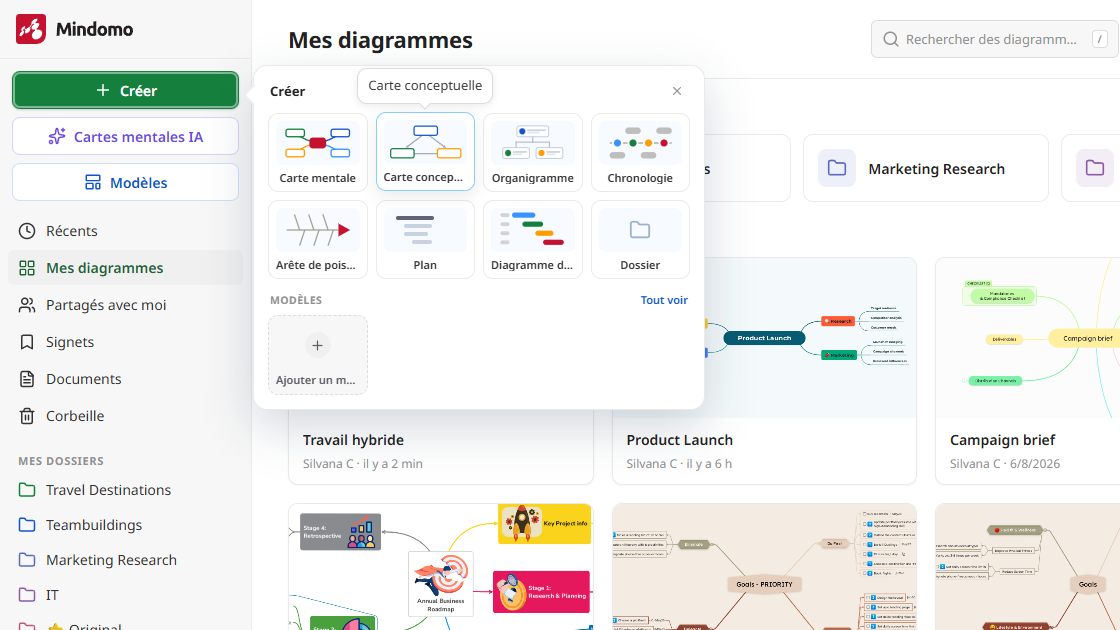Screen dimensions: 1120x630
Task: Create a new Carte conceptuelle
Action: point(425,152)
